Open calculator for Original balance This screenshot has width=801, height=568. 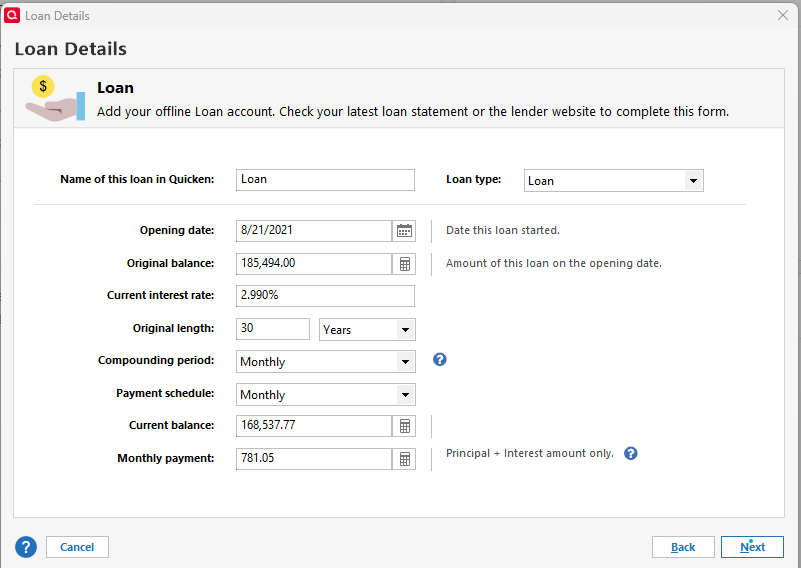[405, 264]
